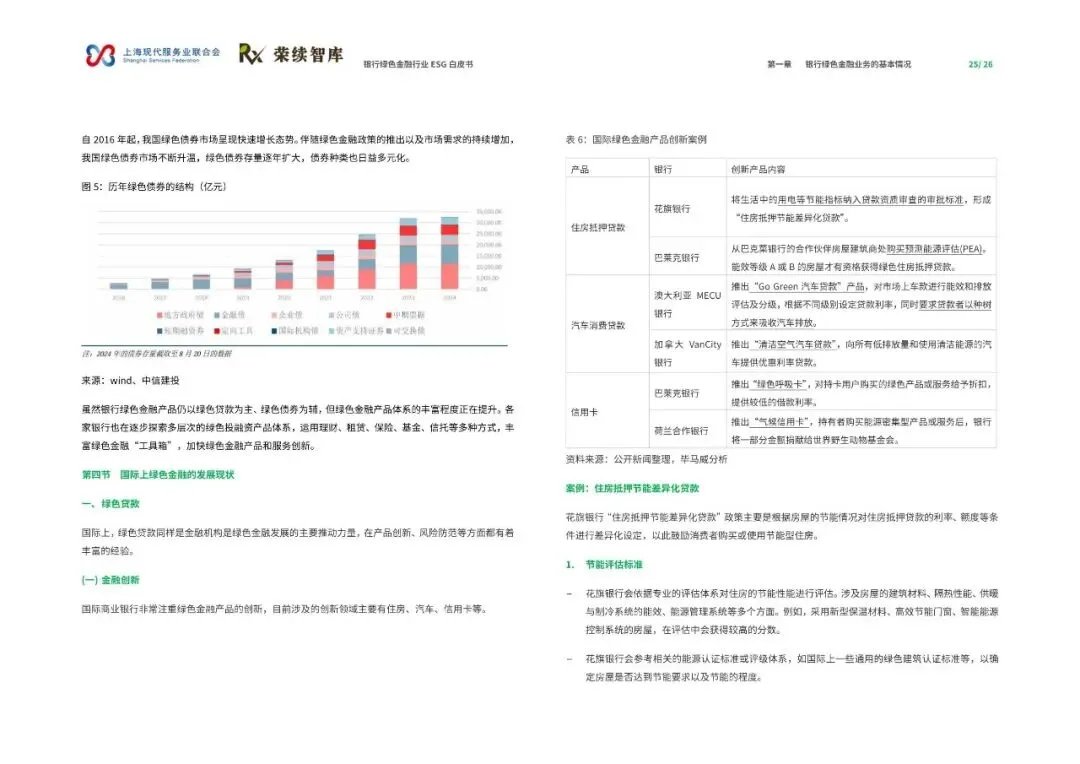Click subheading 一、绿色贷款
Image resolution: width=1080 pixels, height=764 pixels.
[110, 504]
